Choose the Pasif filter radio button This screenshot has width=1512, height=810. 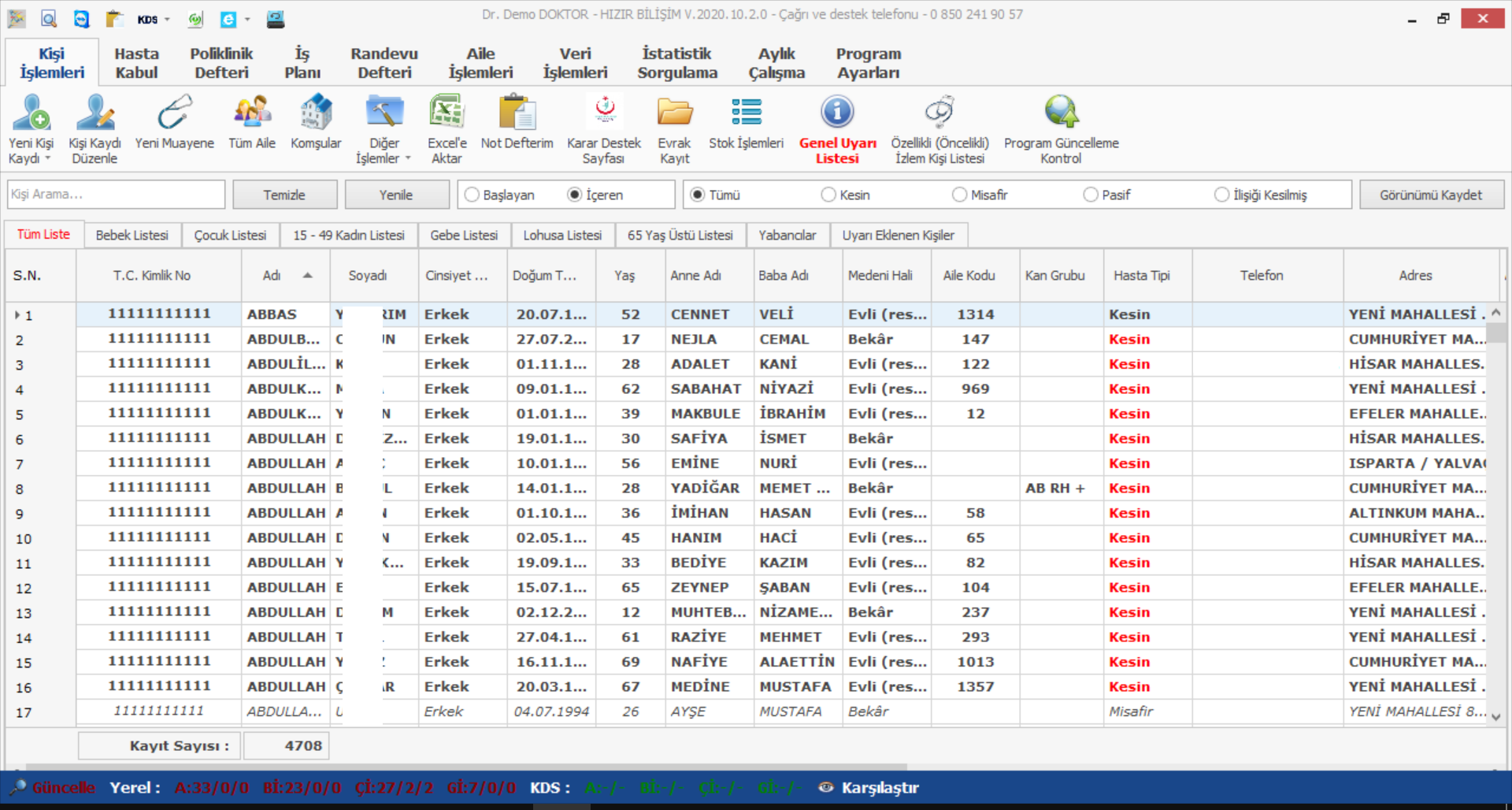click(1091, 195)
